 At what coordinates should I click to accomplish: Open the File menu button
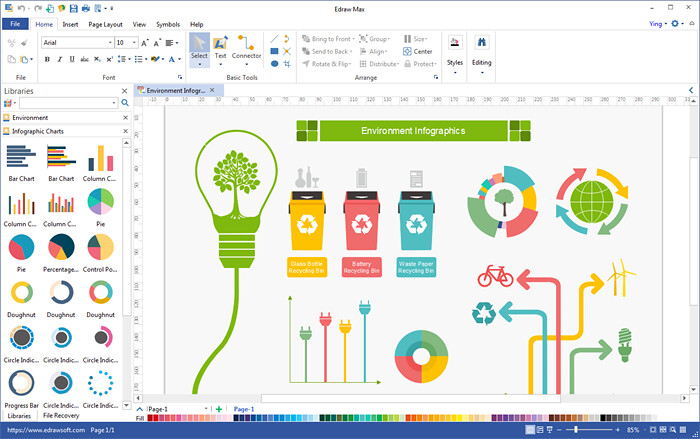click(x=15, y=24)
